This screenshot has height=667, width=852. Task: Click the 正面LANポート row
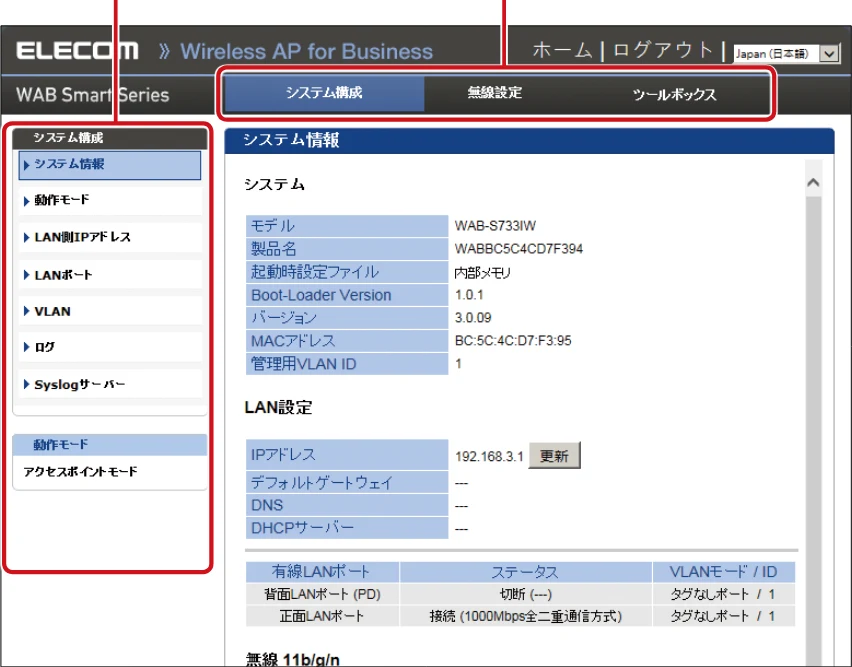520,616
